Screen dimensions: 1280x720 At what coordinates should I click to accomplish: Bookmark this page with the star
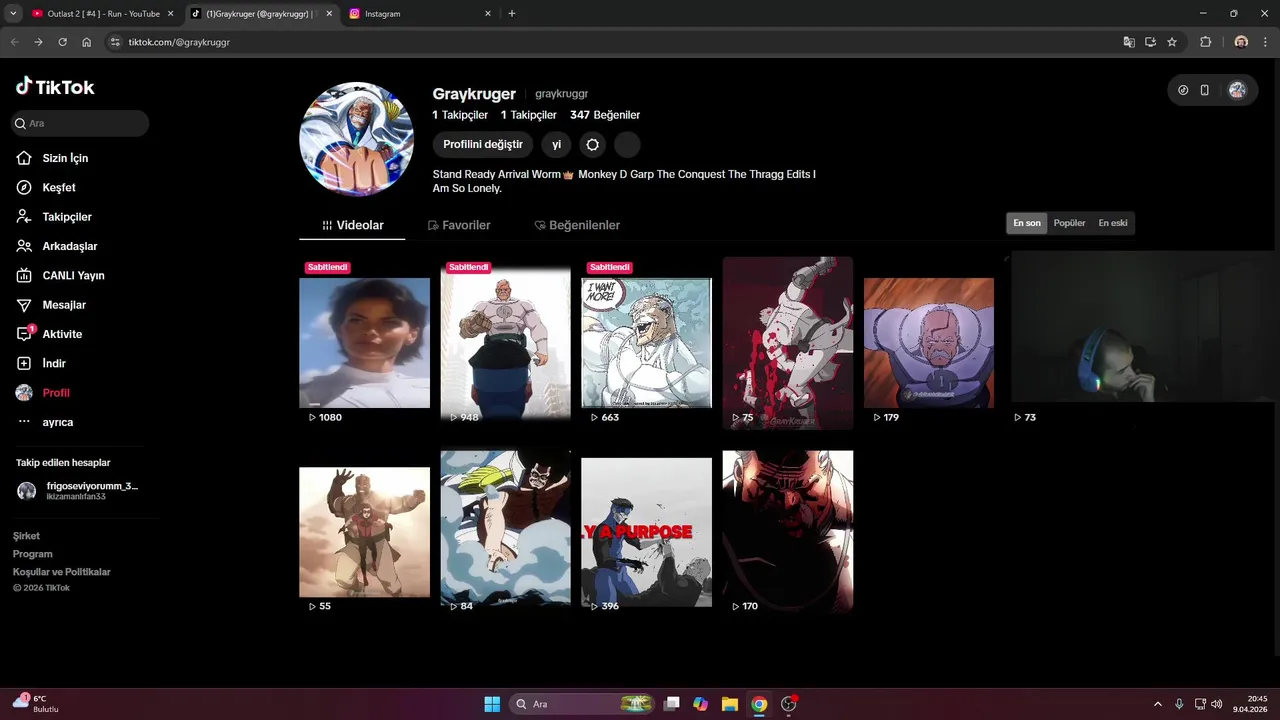[x=1172, y=42]
